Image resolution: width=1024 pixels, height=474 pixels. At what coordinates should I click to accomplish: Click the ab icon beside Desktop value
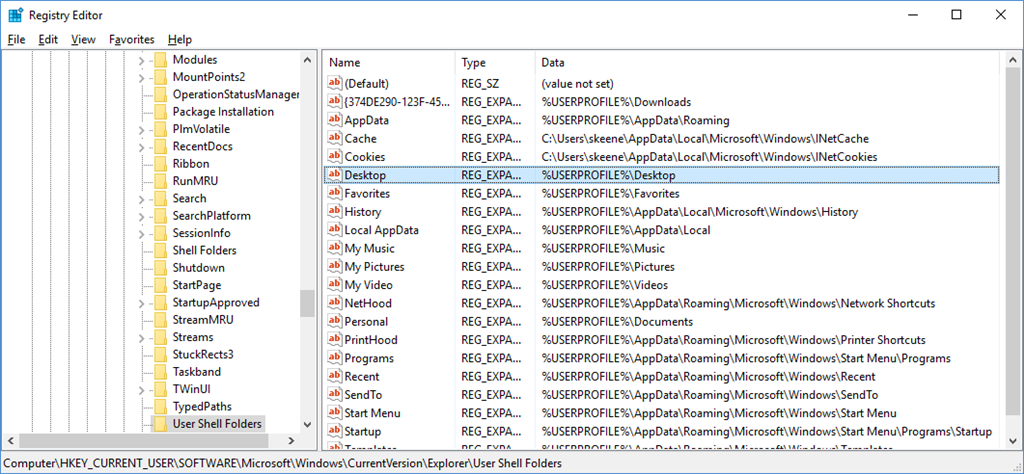pyautogui.click(x=334, y=175)
